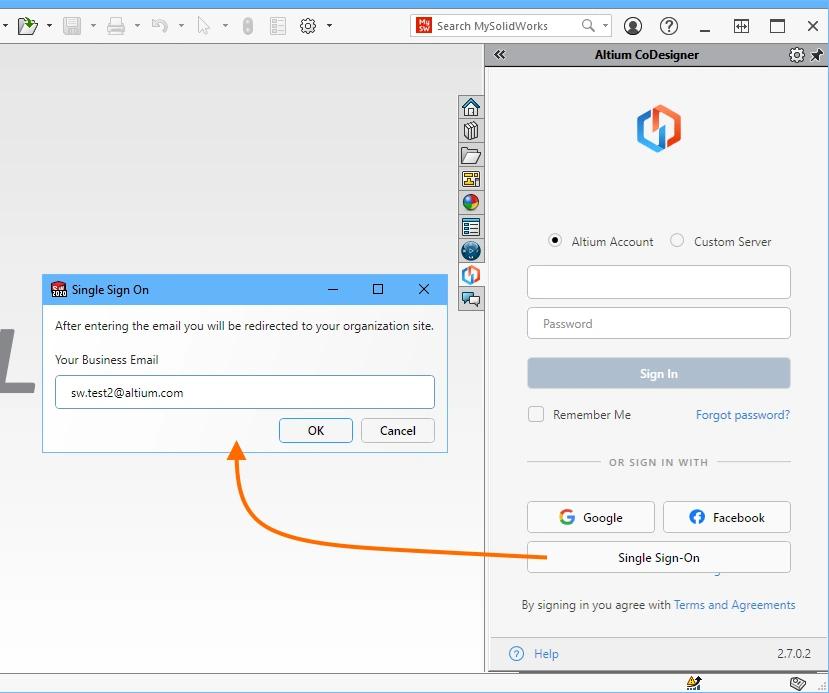Open Terms and Agreements
Image resolution: width=829 pixels, height=693 pixels.
[734, 605]
